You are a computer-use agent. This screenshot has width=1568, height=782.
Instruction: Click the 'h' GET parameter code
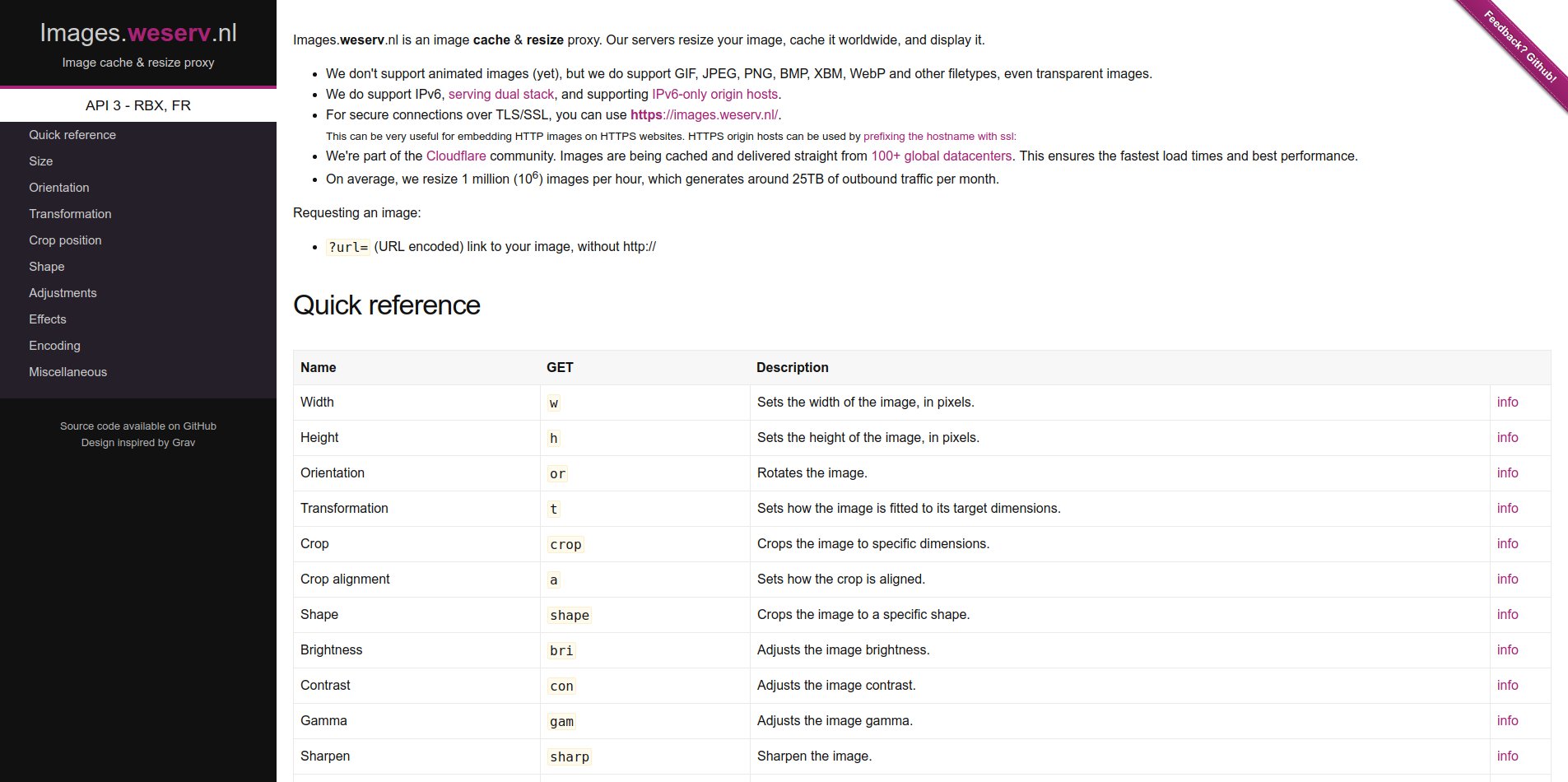pyautogui.click(x=554, y=439)
